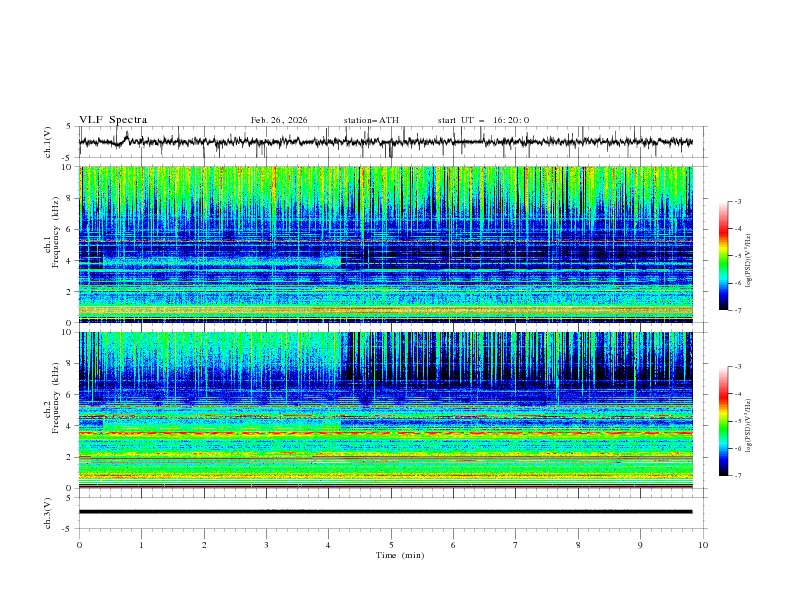Click the "10" kHz tick on ch.2 spectrogram

point(67,332)
